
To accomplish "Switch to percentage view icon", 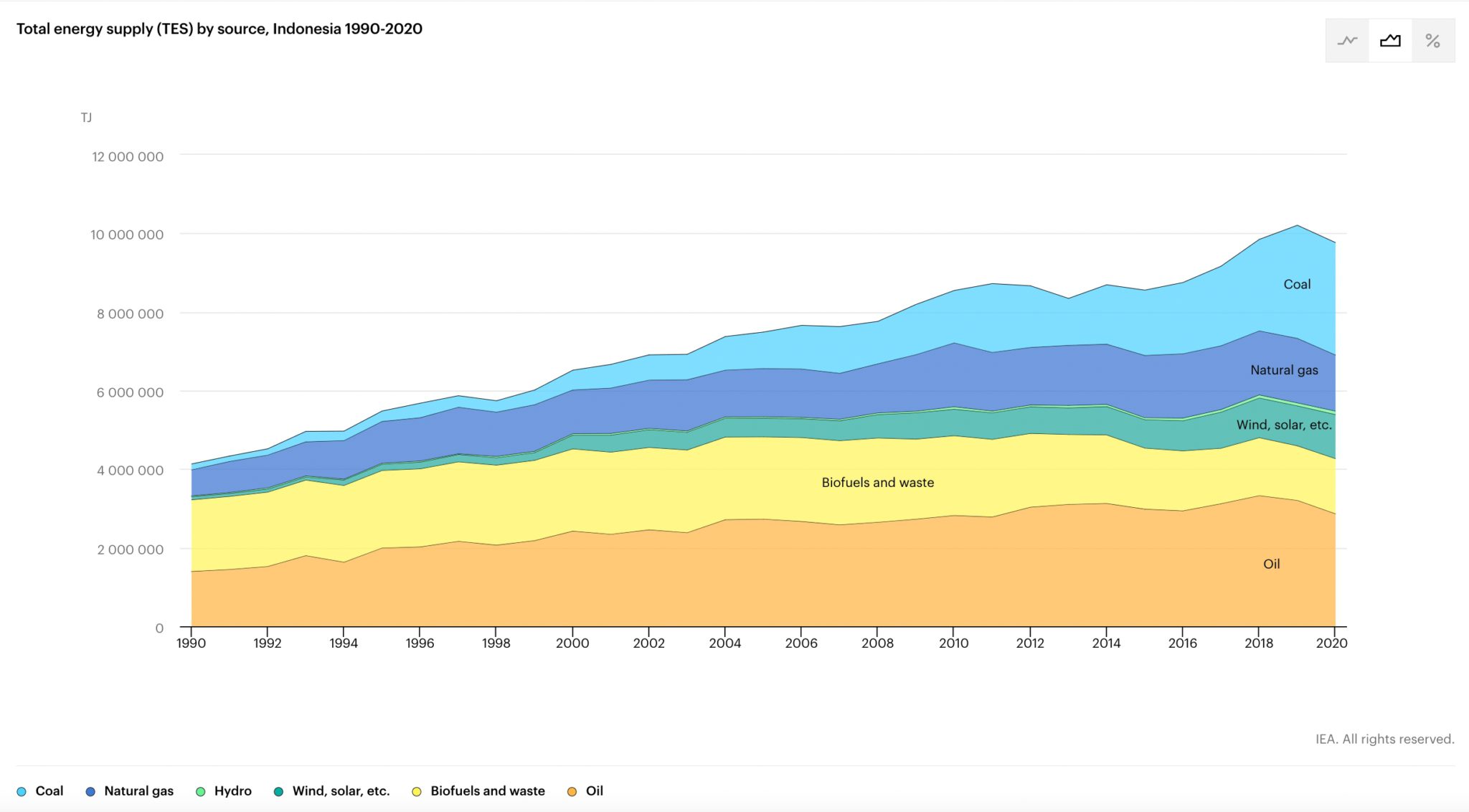I will tap(1432, 41).
